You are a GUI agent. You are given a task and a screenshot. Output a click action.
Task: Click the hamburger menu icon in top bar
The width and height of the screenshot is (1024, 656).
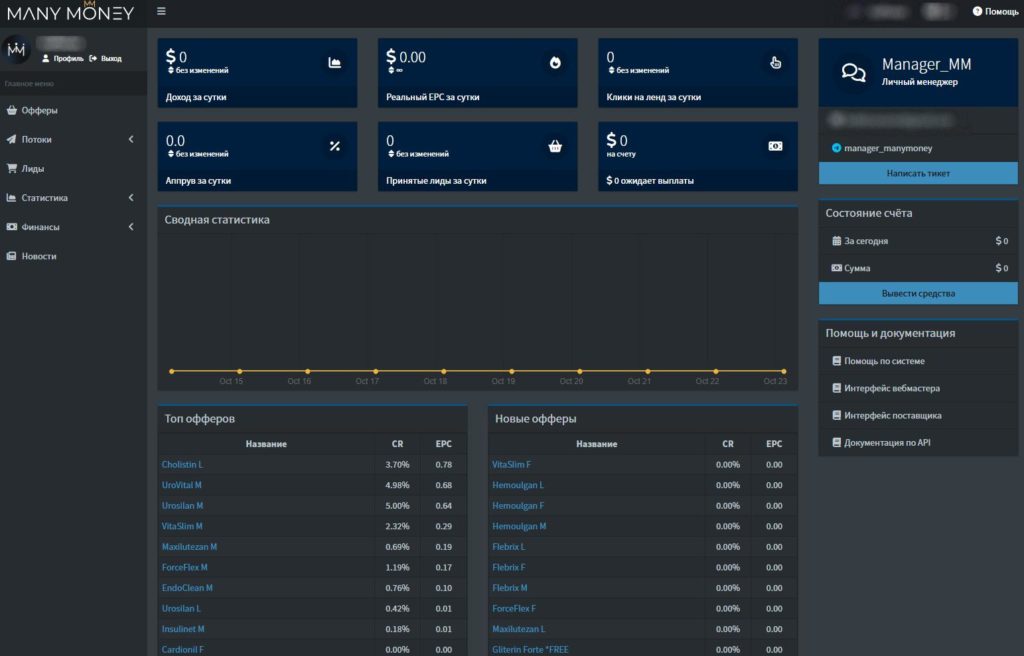[x=162, y=12]
